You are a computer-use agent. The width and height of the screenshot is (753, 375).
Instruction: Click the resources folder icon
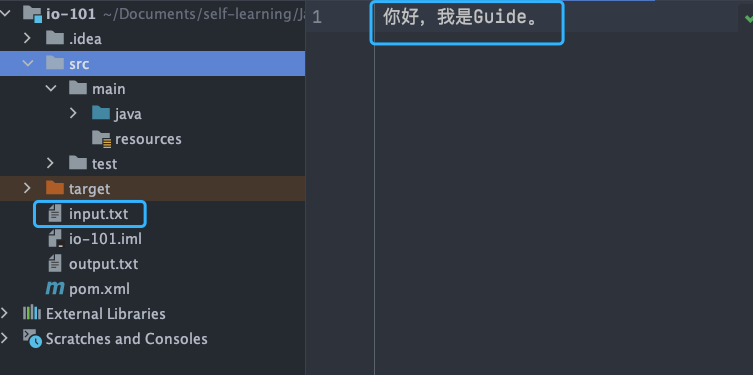coord(101,139)
